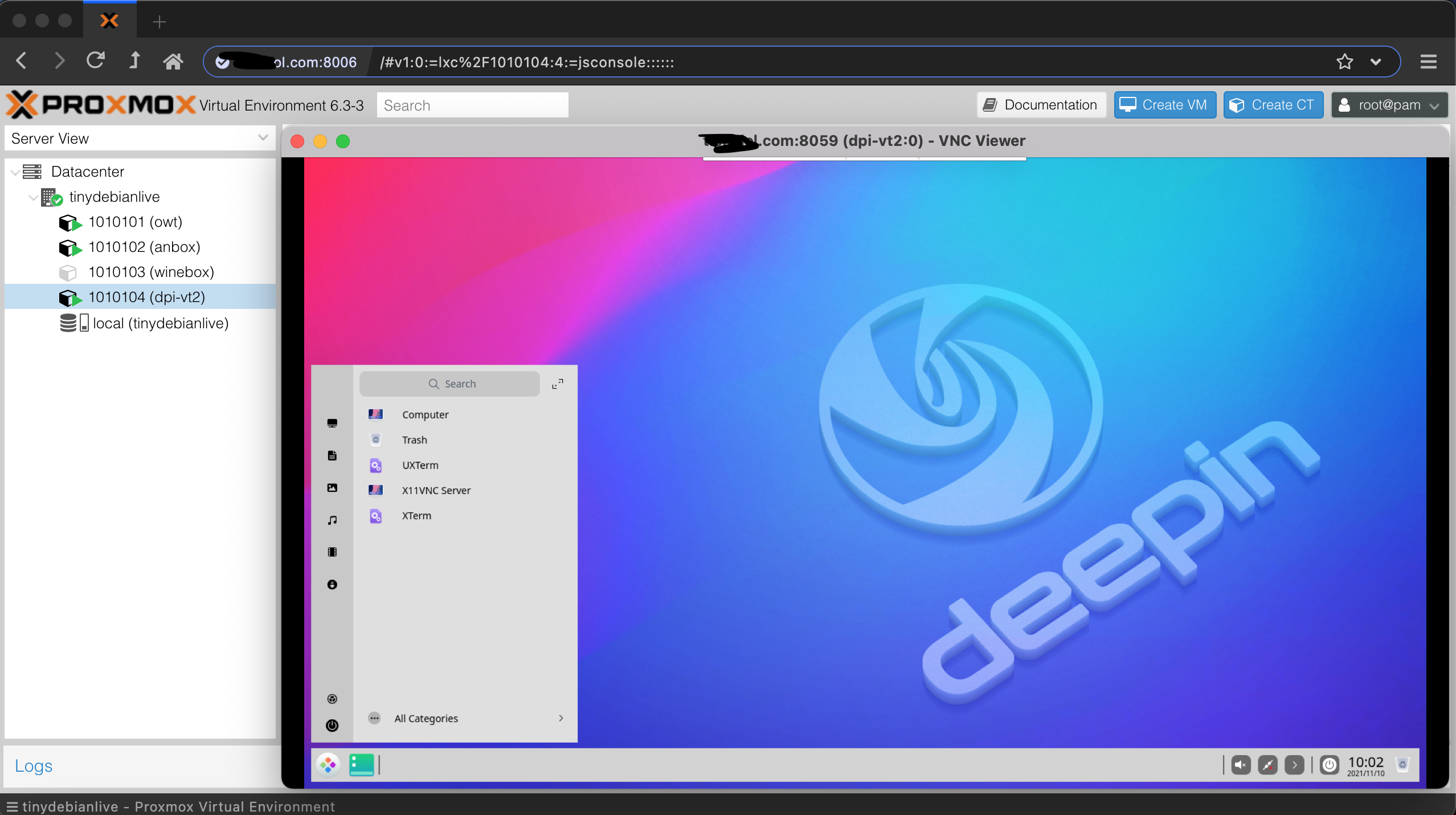The width and height of the screenshot is (1456, 815).
Task: Click the muted volume tray icon
Action: (1241, 765)
